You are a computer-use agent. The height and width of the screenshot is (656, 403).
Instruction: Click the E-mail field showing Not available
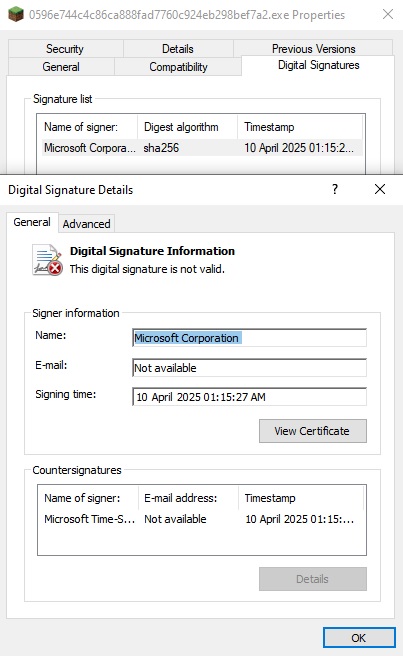pos(249,368)
